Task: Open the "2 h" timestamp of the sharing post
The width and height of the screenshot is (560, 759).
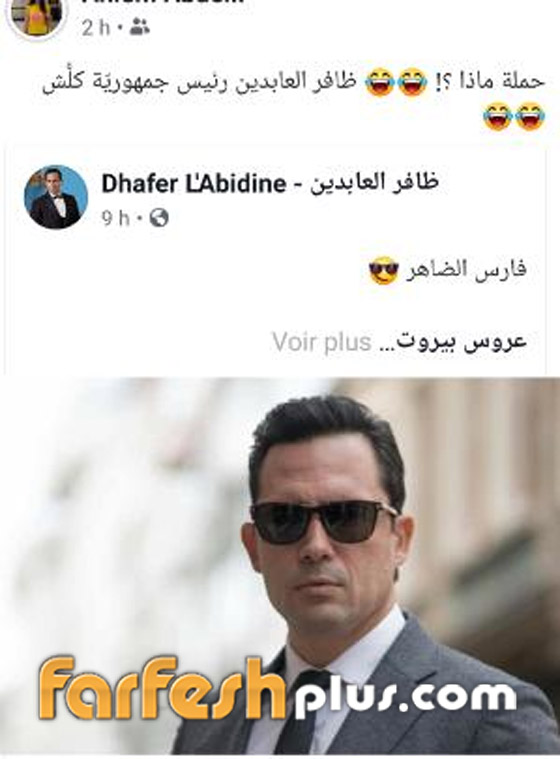Action: coord(96,28)
